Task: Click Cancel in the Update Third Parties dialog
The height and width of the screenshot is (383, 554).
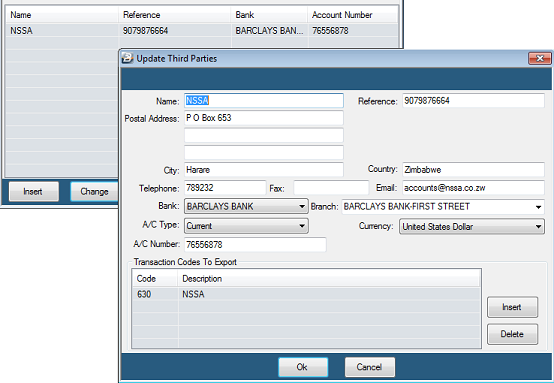Action: pos(370,367)
